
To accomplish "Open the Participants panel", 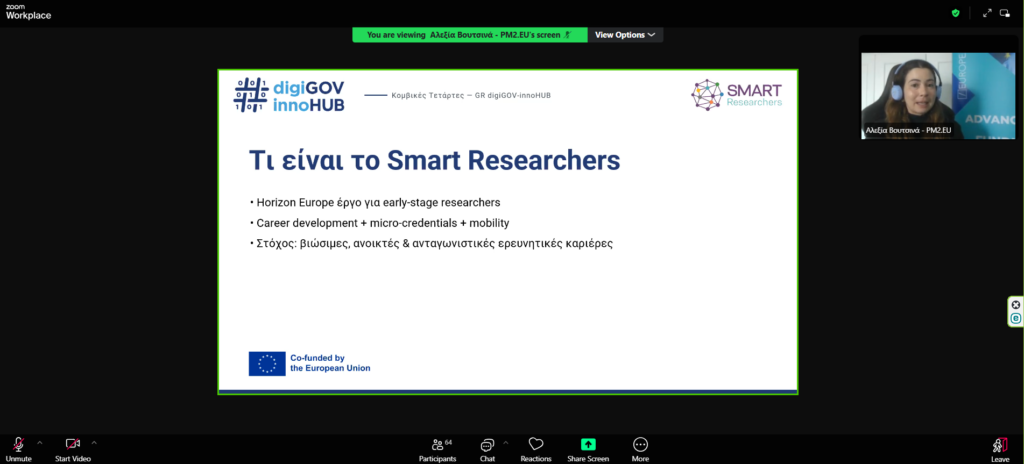I will click(437, 445).
